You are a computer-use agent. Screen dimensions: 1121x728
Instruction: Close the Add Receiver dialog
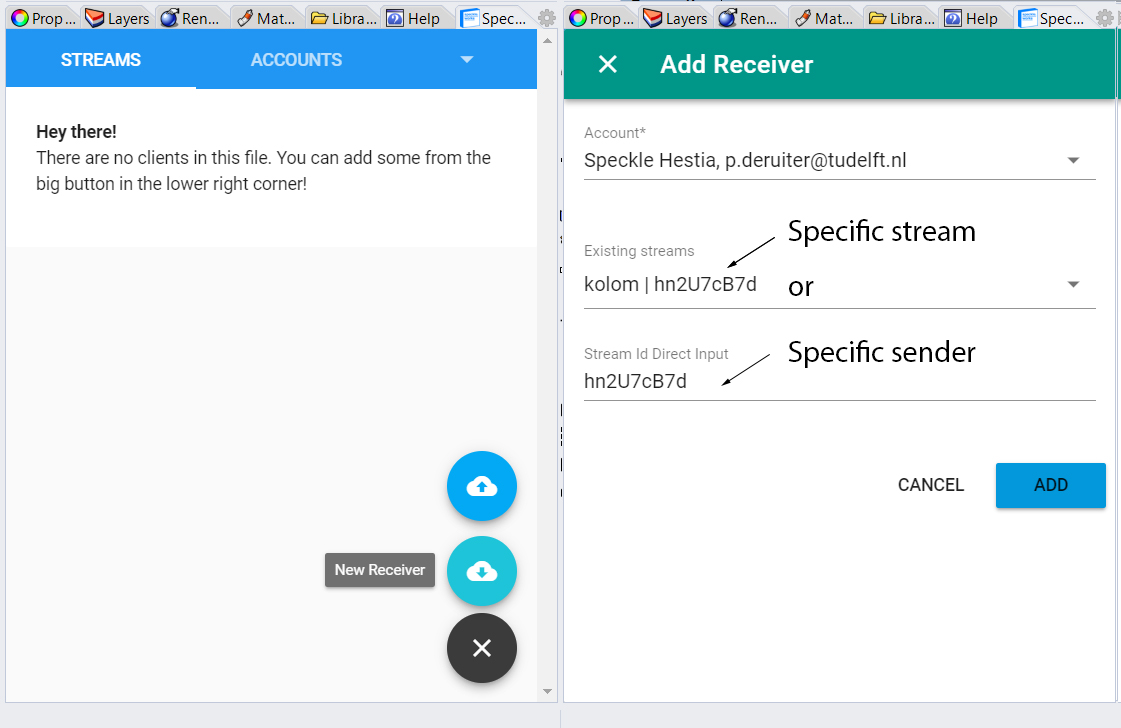pos(607,65)
